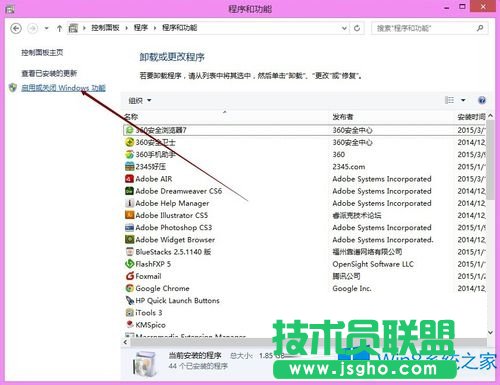Open 控制面板主页 link
The width and height of the screenshot is (500, 385).
42,52
